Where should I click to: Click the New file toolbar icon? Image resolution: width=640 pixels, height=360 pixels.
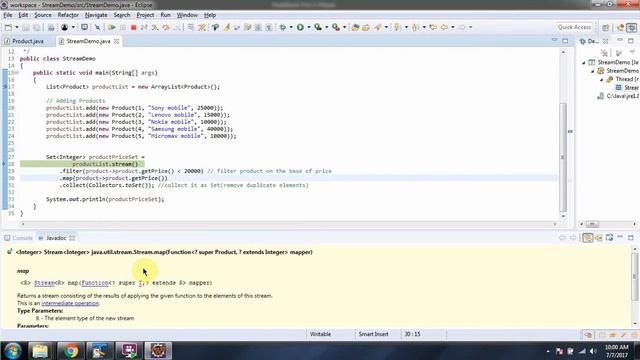click(8, 27)
